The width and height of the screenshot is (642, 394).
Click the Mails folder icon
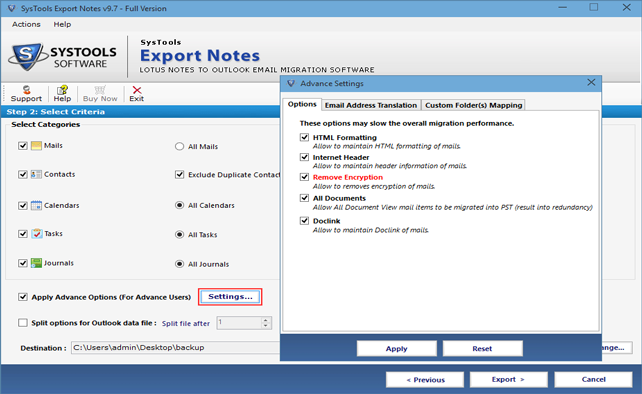click(36, 145)
